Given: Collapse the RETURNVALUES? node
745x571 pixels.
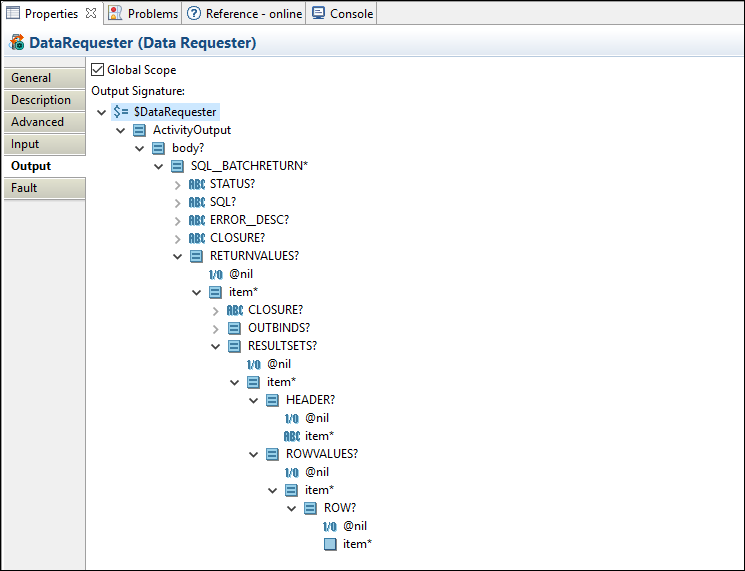Looking at the screenshot, I should point(178,256).
